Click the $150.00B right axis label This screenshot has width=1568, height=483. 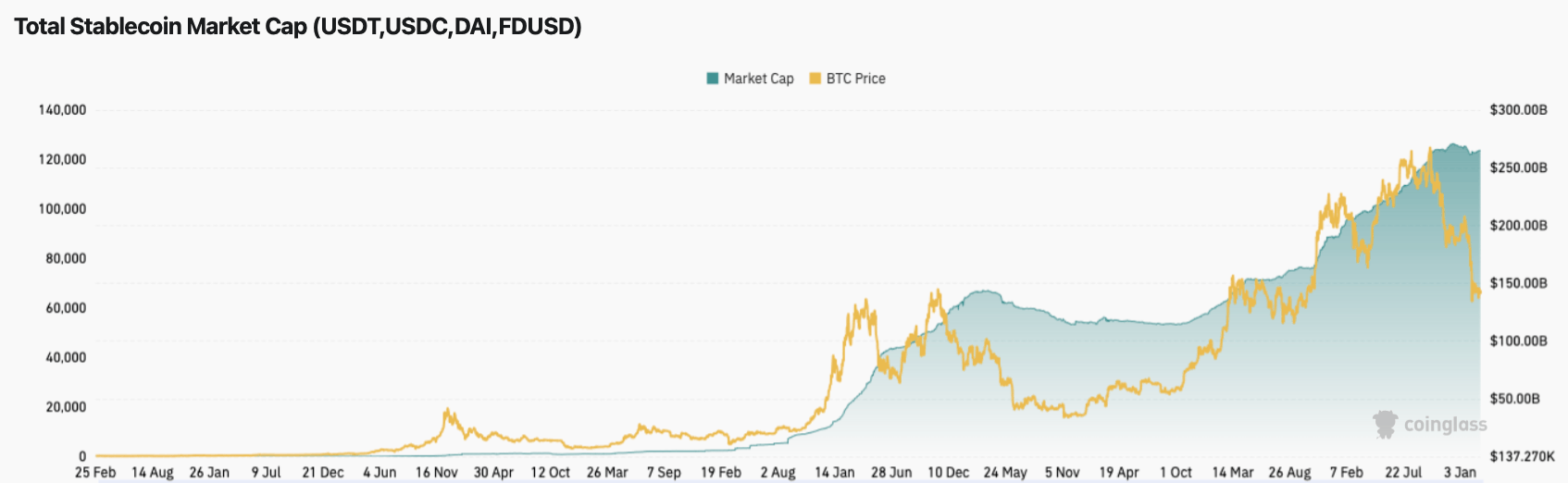[x=1518, y=283]
